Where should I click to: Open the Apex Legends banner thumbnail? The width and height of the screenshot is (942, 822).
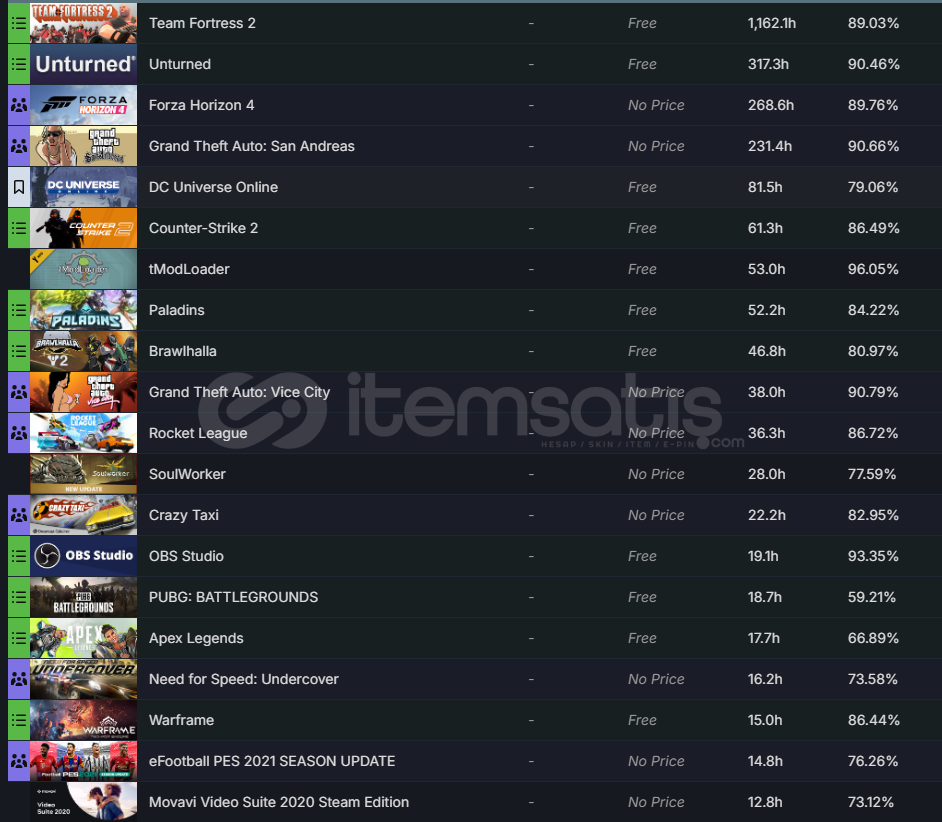(84, 638)
